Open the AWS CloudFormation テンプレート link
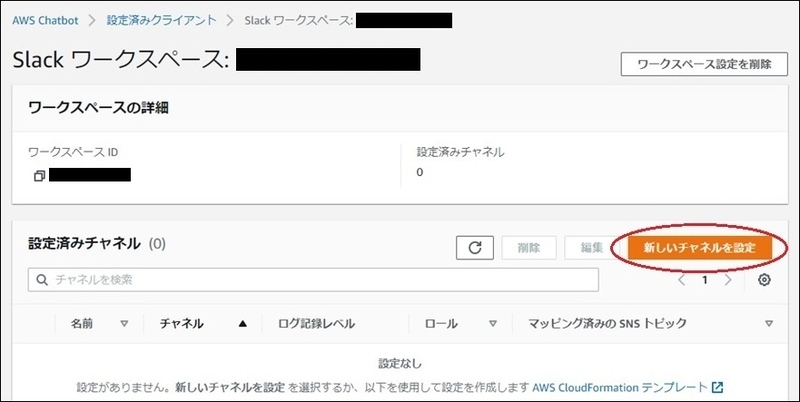 pos(620,387)
